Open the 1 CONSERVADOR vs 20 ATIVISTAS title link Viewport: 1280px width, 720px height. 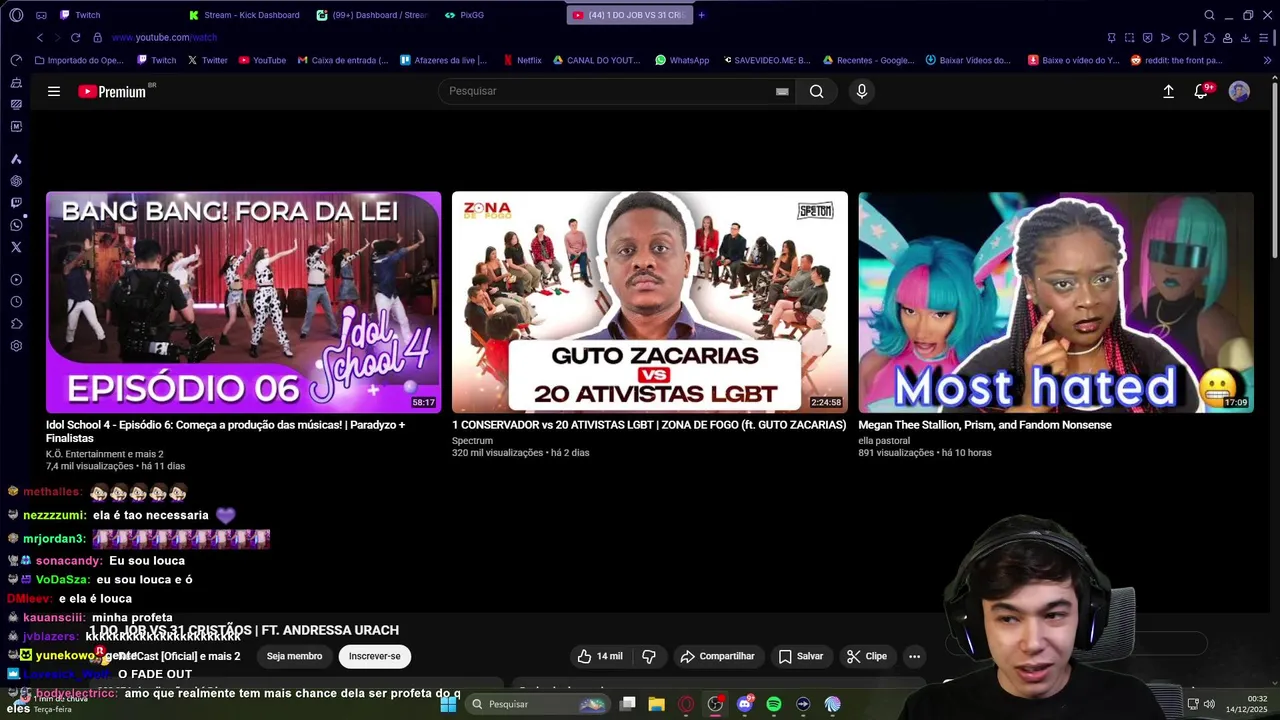pos(649,425)
